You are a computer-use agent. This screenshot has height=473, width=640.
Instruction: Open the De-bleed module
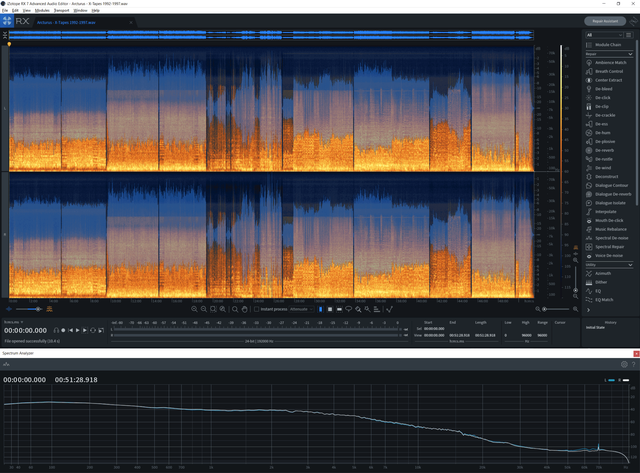(599, 89)
